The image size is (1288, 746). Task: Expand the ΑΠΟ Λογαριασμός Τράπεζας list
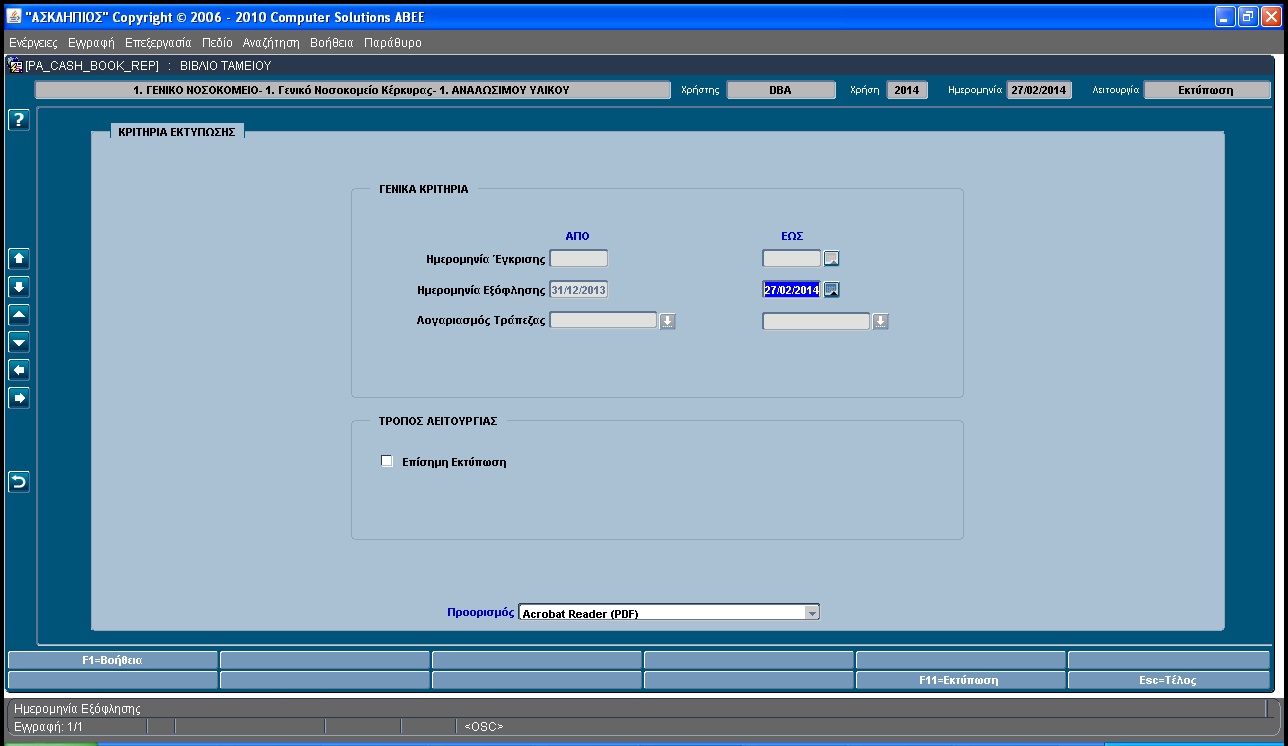pyautogui.click(x=668, y=321)
